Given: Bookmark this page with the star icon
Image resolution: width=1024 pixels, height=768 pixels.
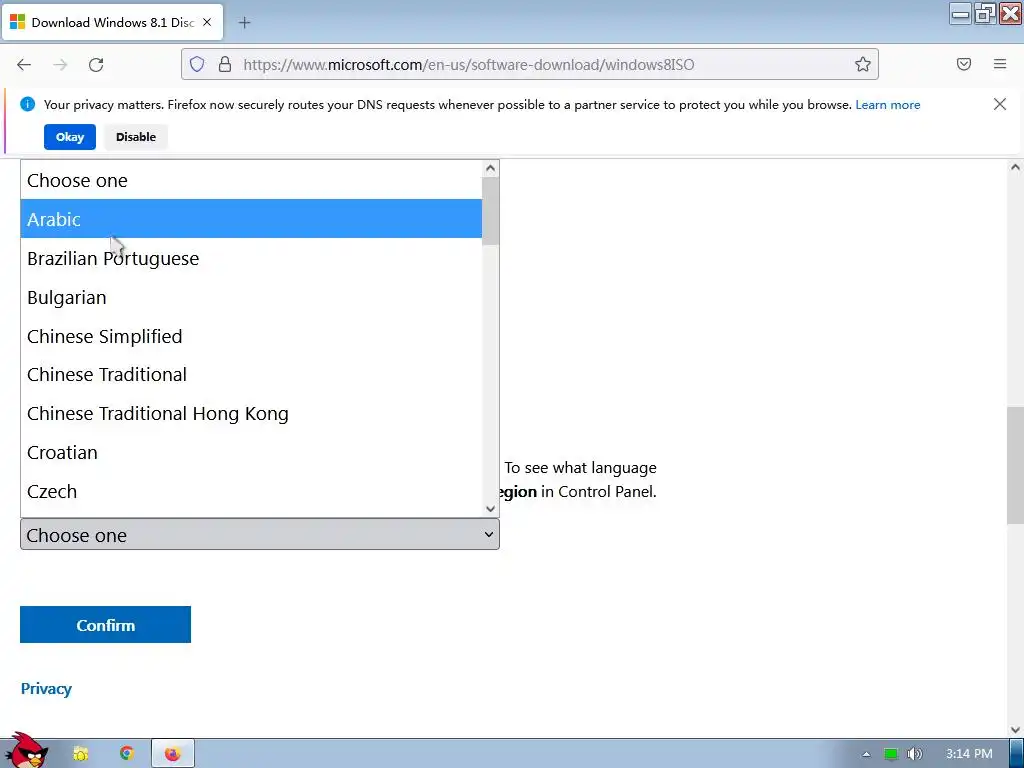Looking at the screenshot, I should click(863, 64).
